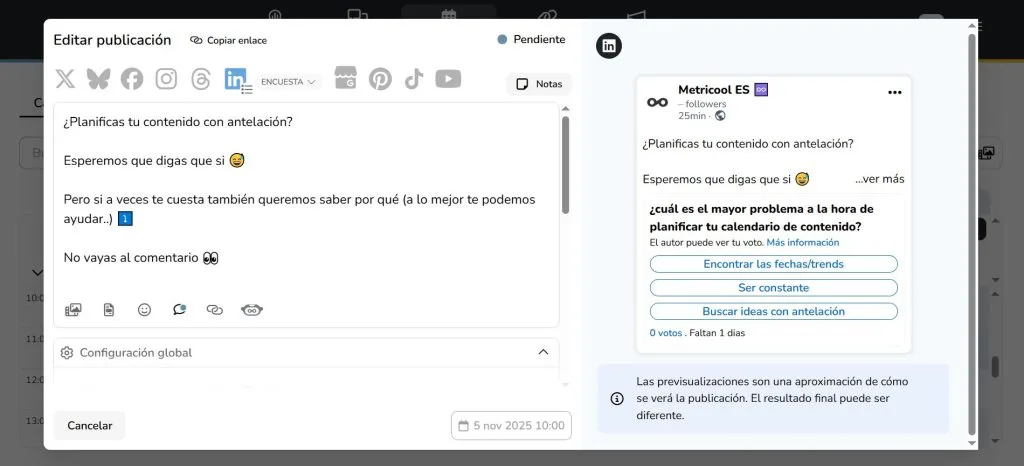Select the Facebook network icon
The width and height of the screenshot is (1024, 466).
click(132, 79)
